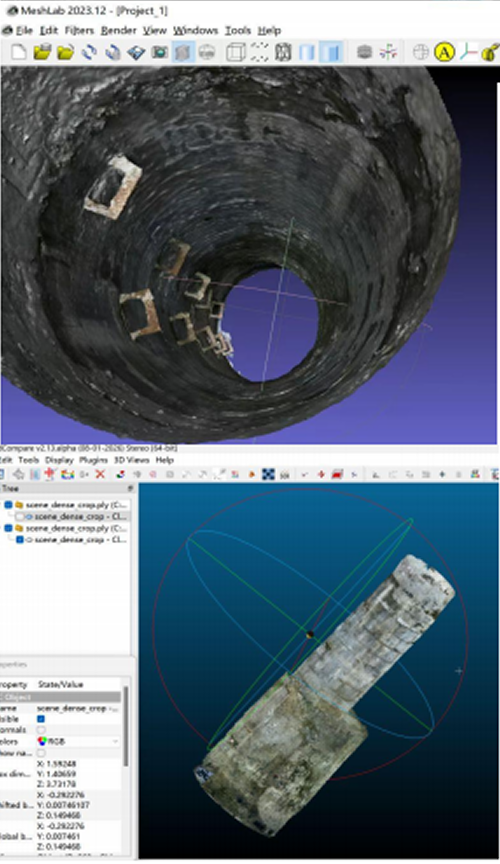Create a new empty project in MeshLab
The width and height of the screenshot is (500, 864).
tap(19, 52)
